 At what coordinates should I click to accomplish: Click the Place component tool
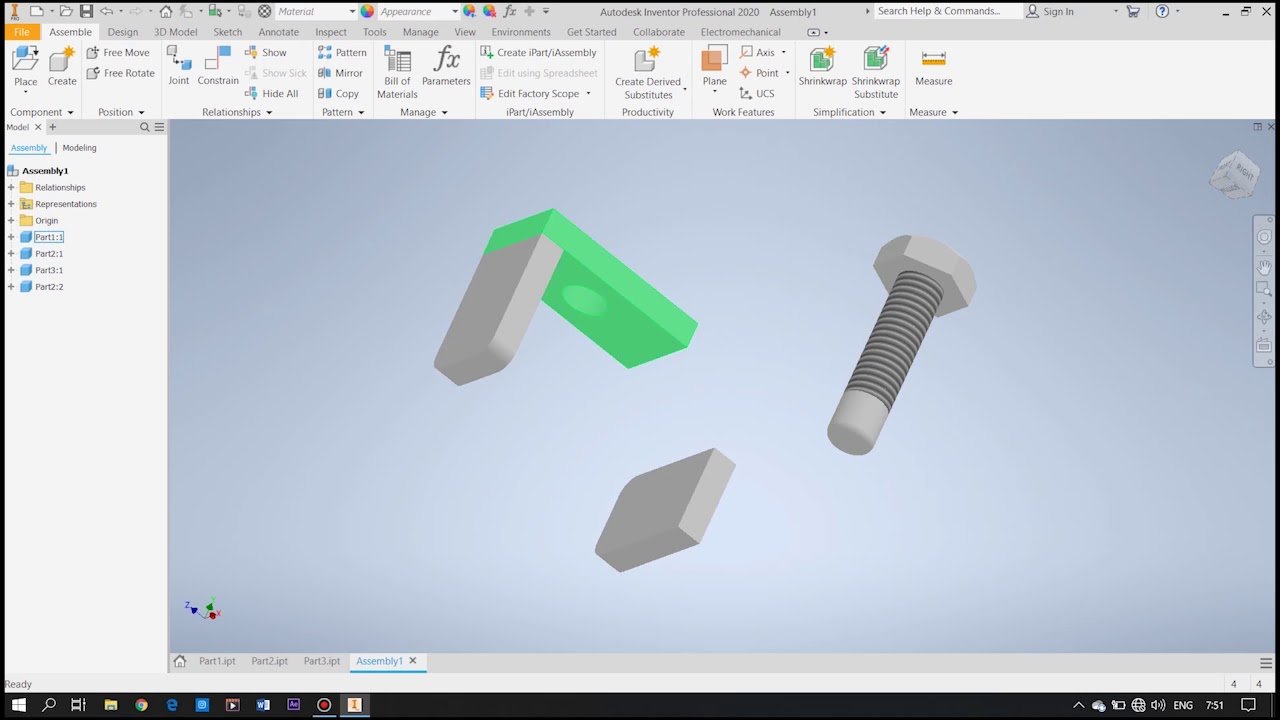(x=25, y=66)
